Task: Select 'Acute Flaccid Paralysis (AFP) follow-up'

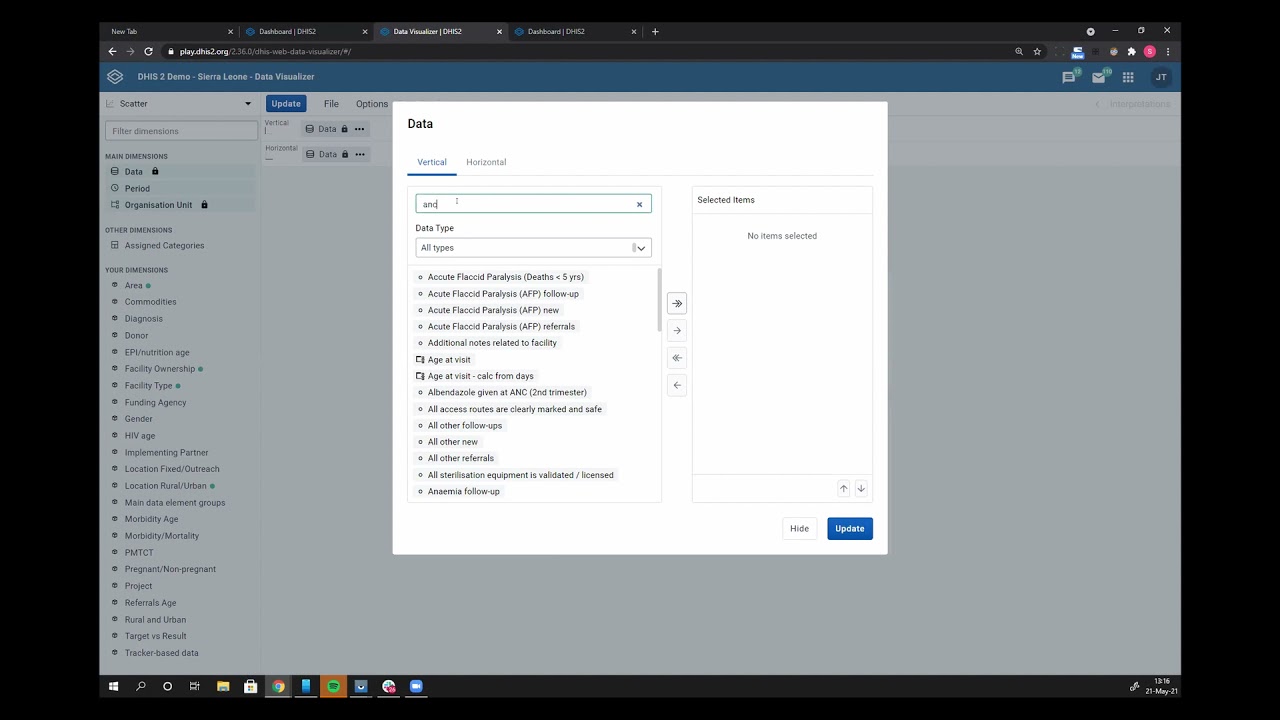Action: coord(498,294)
